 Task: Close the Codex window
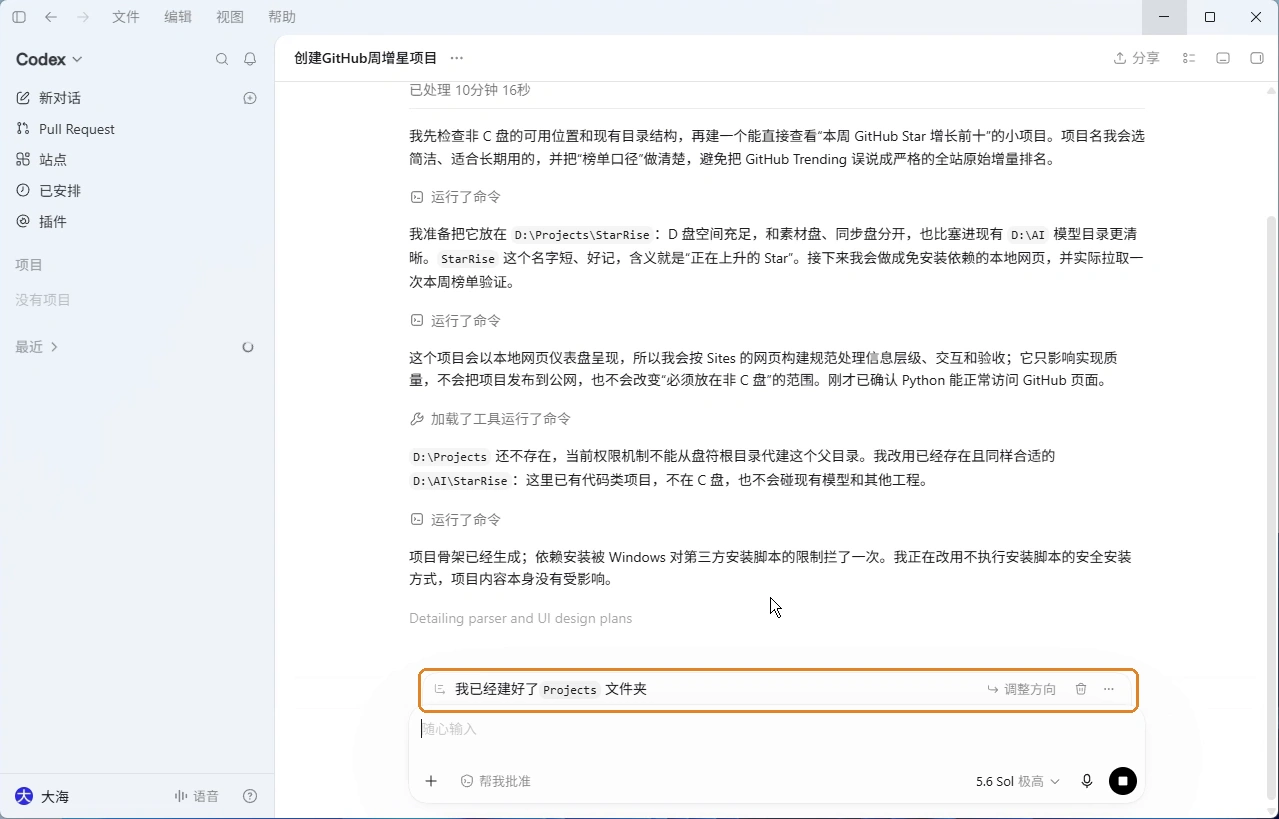(x=1256, y=17)
